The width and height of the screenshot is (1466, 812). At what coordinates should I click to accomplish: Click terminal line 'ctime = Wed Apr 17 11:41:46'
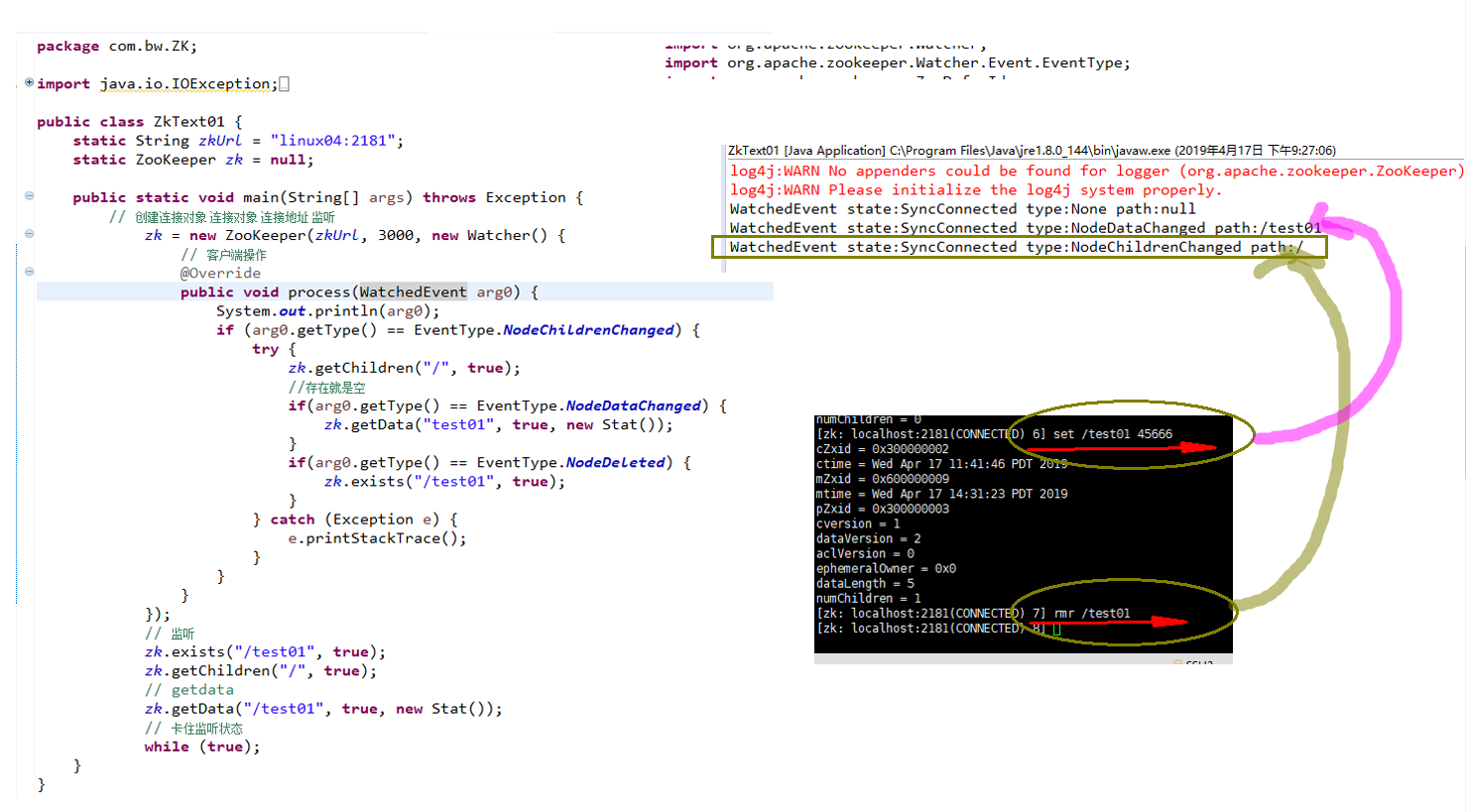pyautogui.click(x=942, y=464)
